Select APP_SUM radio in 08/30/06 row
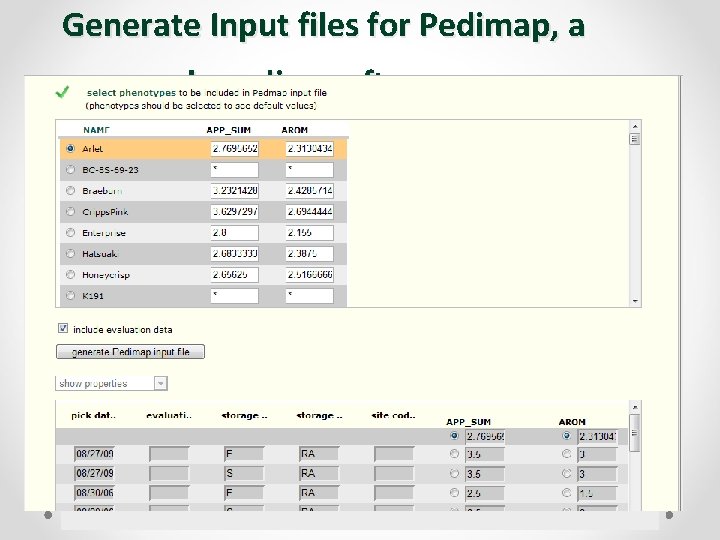720x540 pixels. pyautogui.click(x=455, y=493)
